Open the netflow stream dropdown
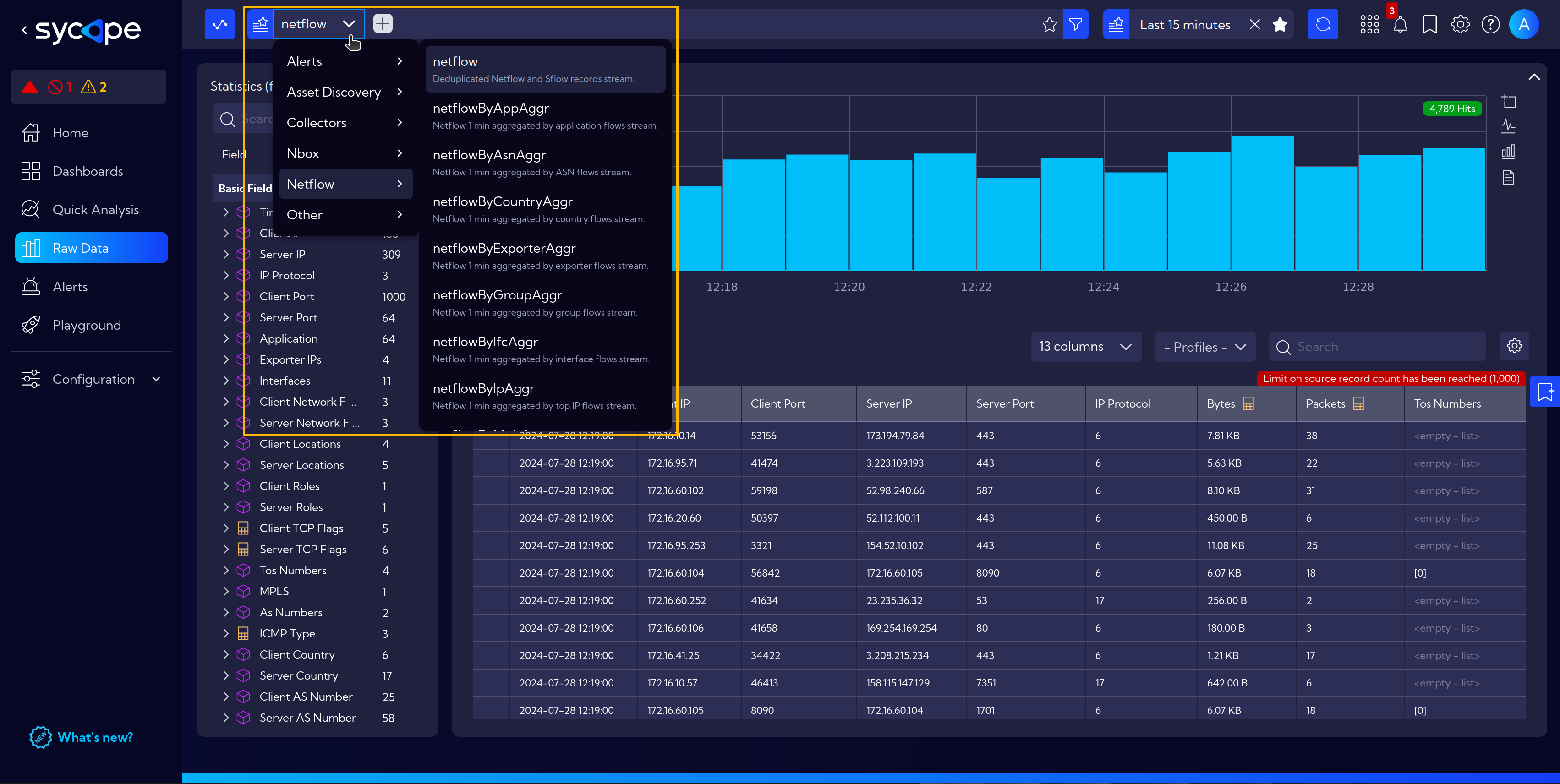The height and width of the screenshot is (784, 1560). point(318,24)
